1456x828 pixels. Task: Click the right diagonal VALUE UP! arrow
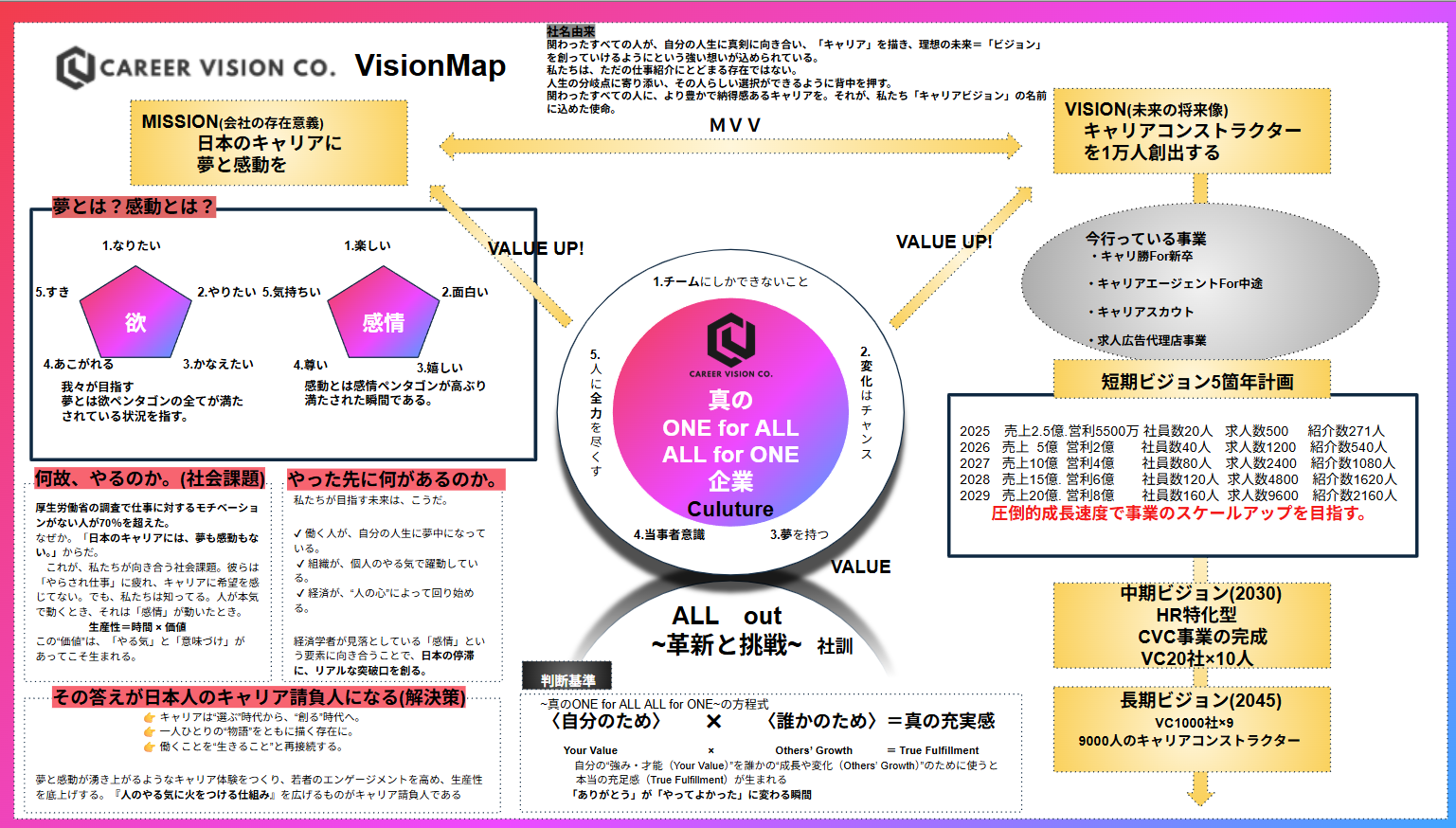click(962, 256)
